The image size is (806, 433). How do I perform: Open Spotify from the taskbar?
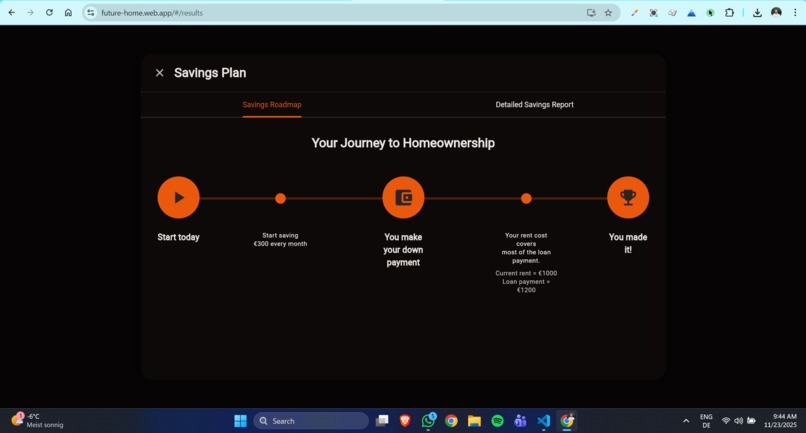coord(497,421)
